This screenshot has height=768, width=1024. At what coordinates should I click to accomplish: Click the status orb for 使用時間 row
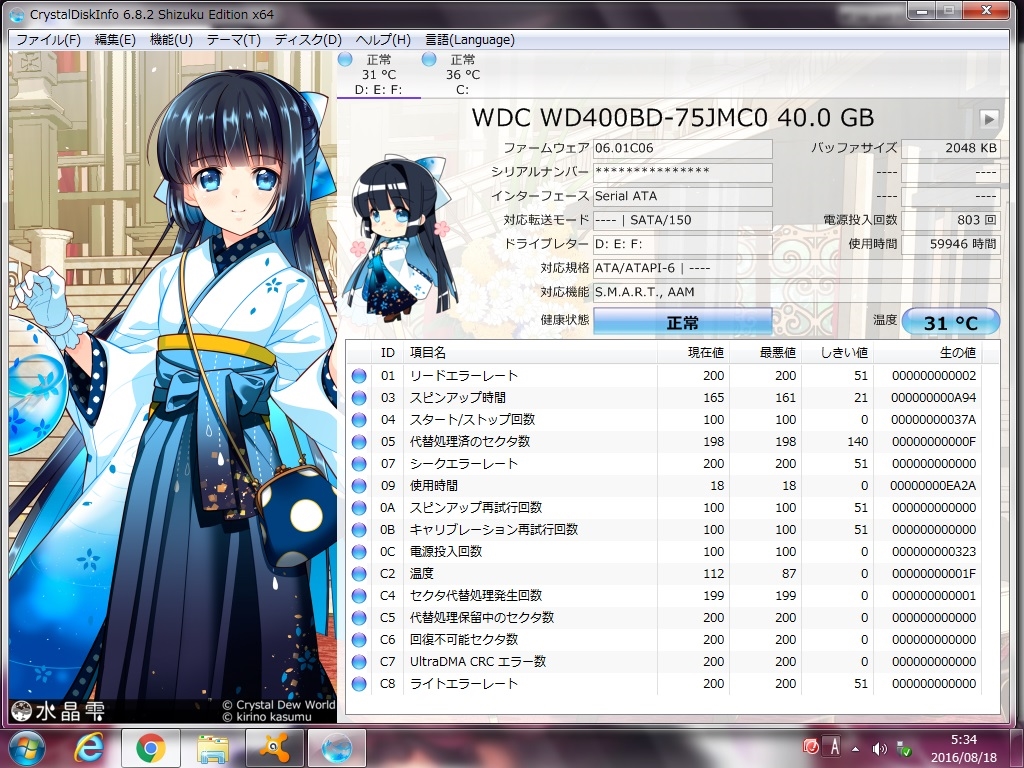359,486
